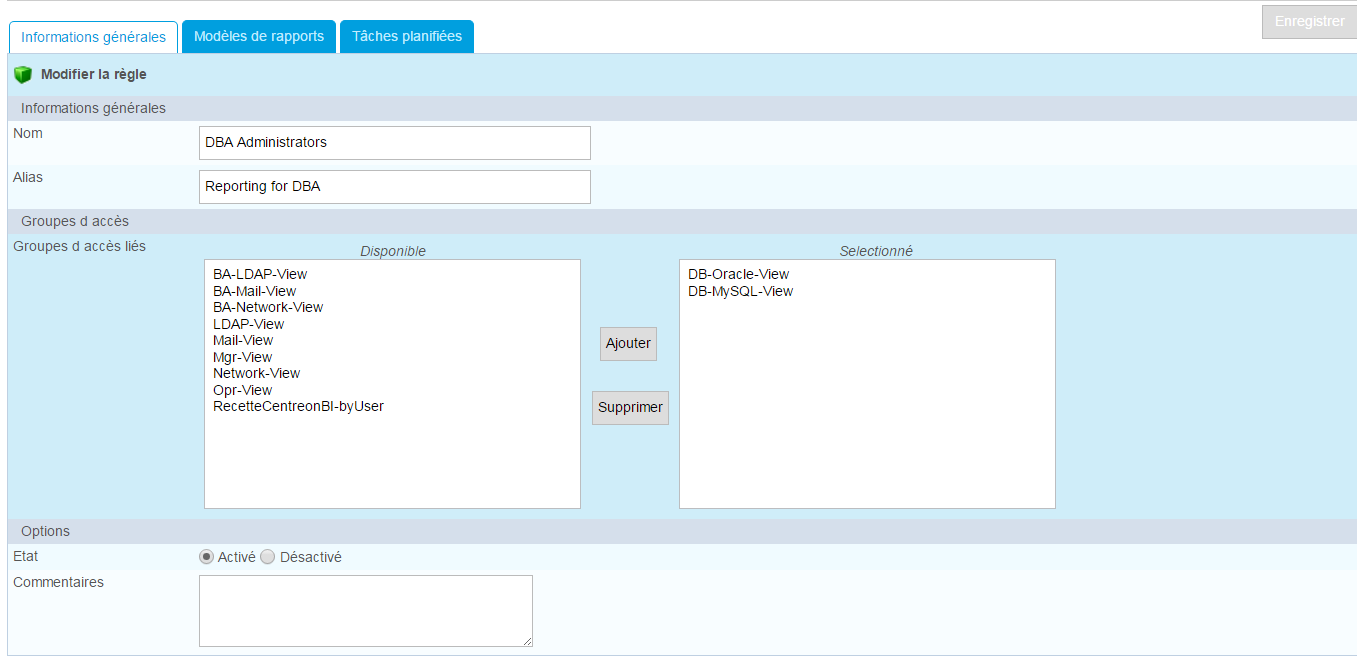Select DB-MySQL-View in selected list
1357x662 pixels.
[x=740, y=291]
